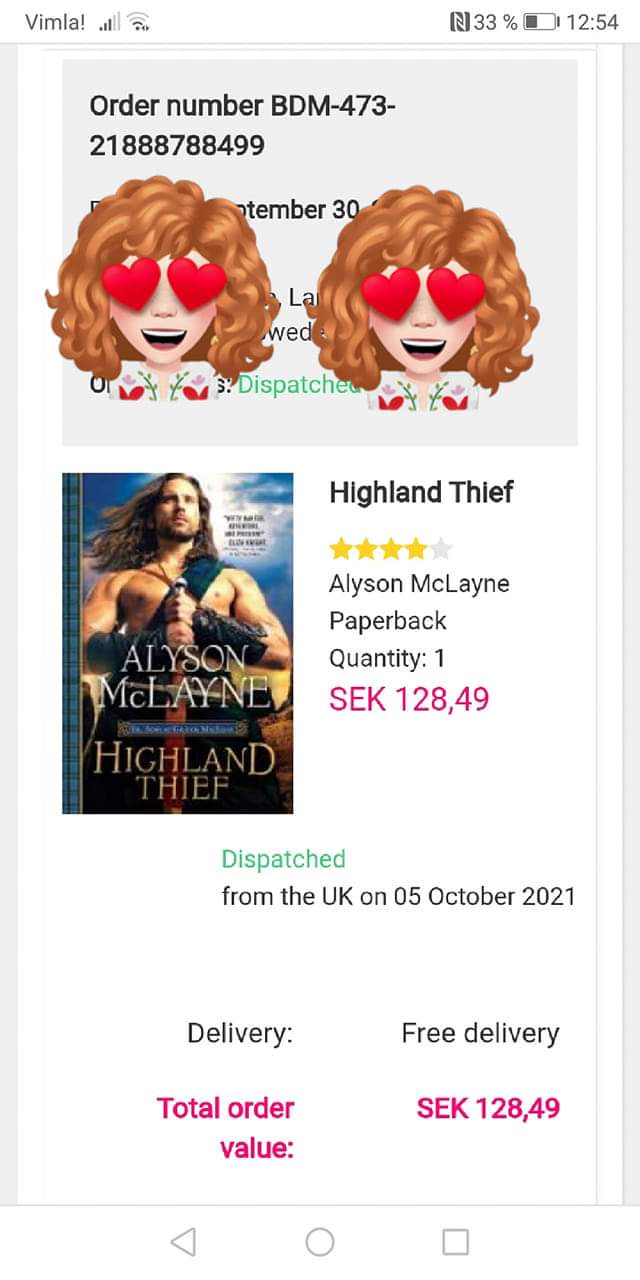Image resolution: width=640 pixels, height=1280 pixels.
Task: Tap the four-star rating row
Action: tap(391, 548)
